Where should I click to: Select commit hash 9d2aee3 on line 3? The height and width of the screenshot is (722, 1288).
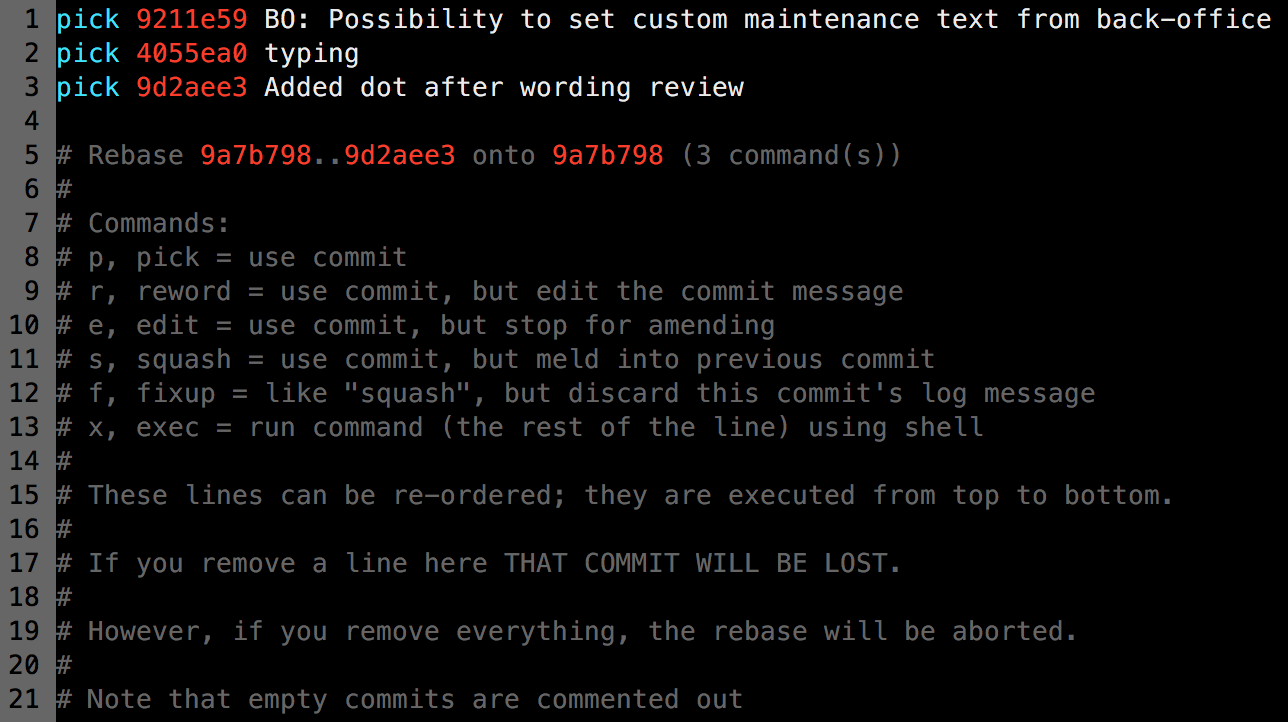(192, 87)
